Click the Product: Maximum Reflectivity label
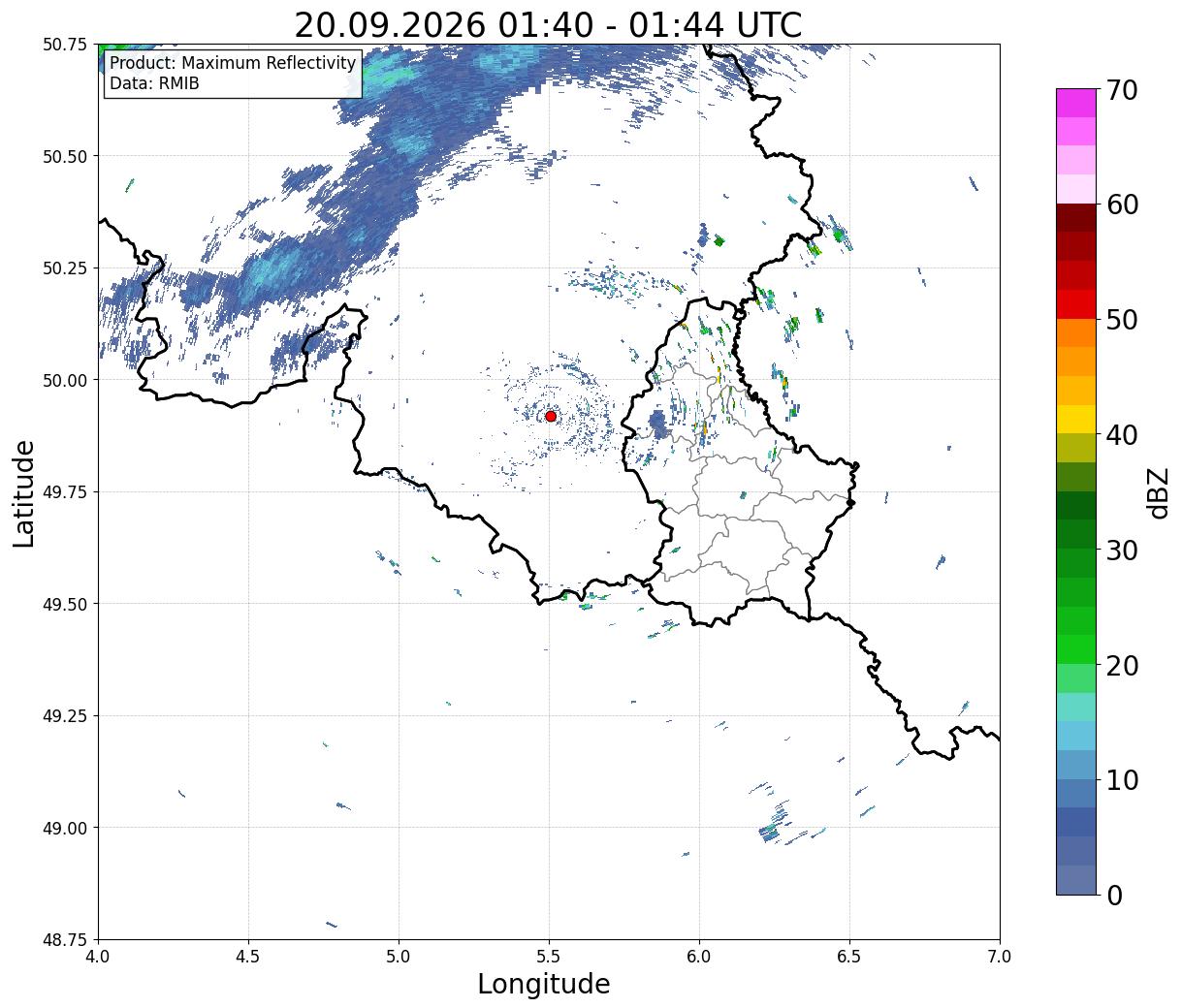 coord(233,63)
